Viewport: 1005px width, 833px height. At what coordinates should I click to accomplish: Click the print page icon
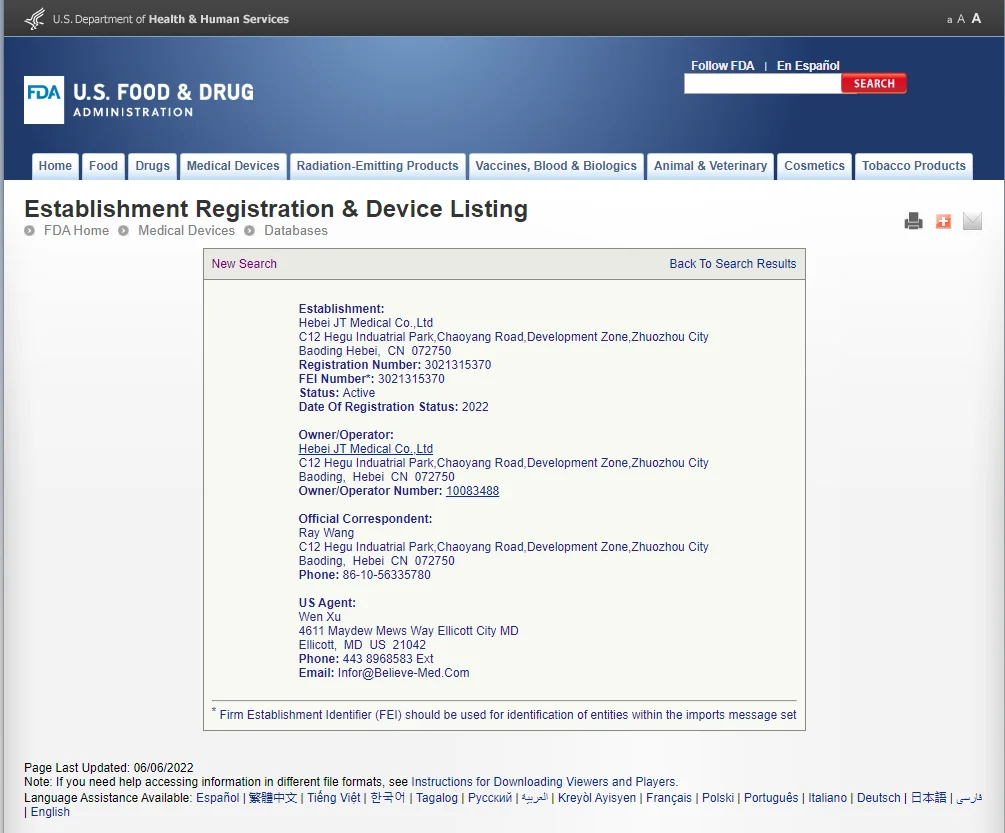point(913,221)
